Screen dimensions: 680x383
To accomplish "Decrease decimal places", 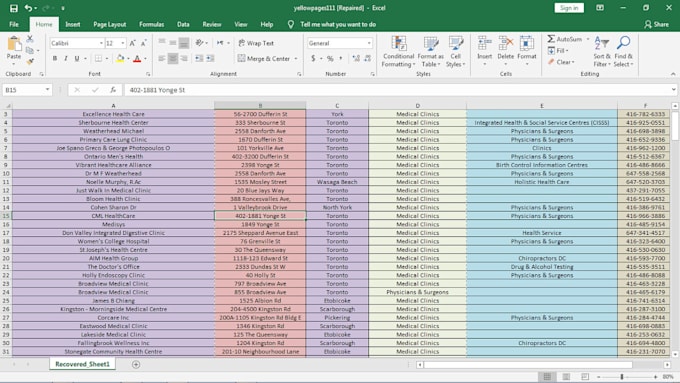I will coord(367,58).
